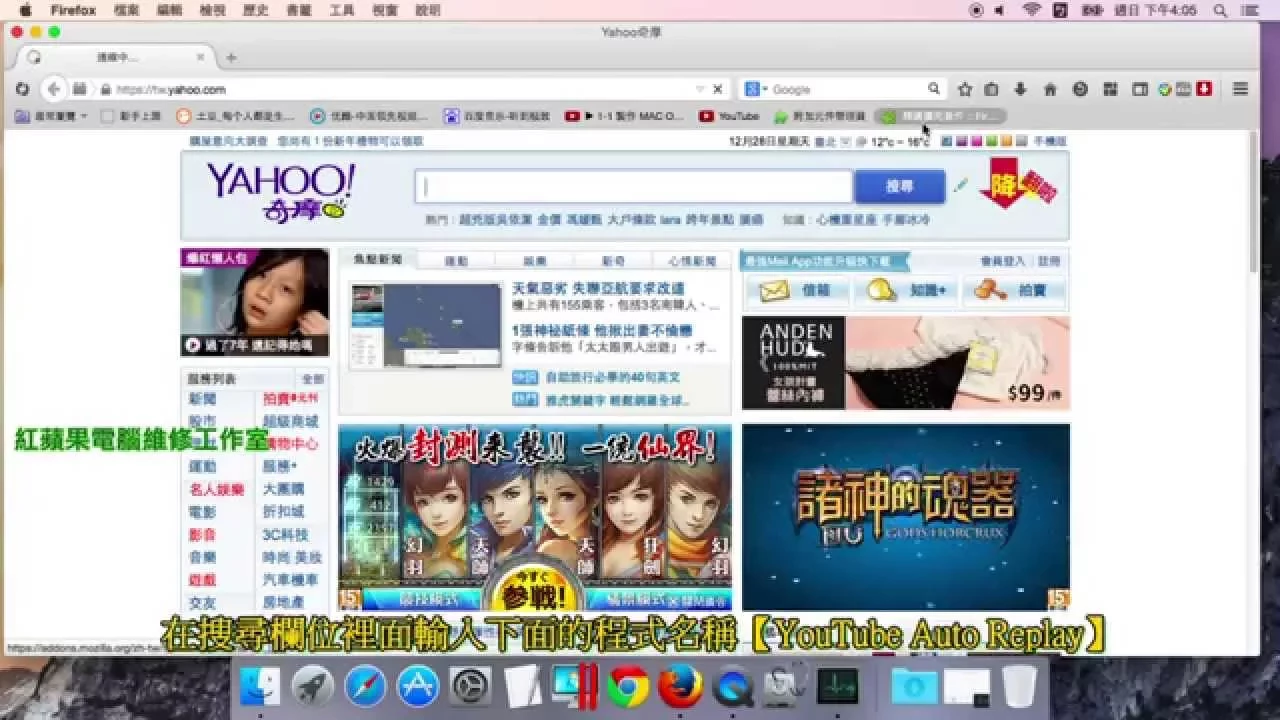The height and width of the screenshot is (720, 1280).
Task: Open the downloads arrow icon in toolbar
Action: (1020, 89)
